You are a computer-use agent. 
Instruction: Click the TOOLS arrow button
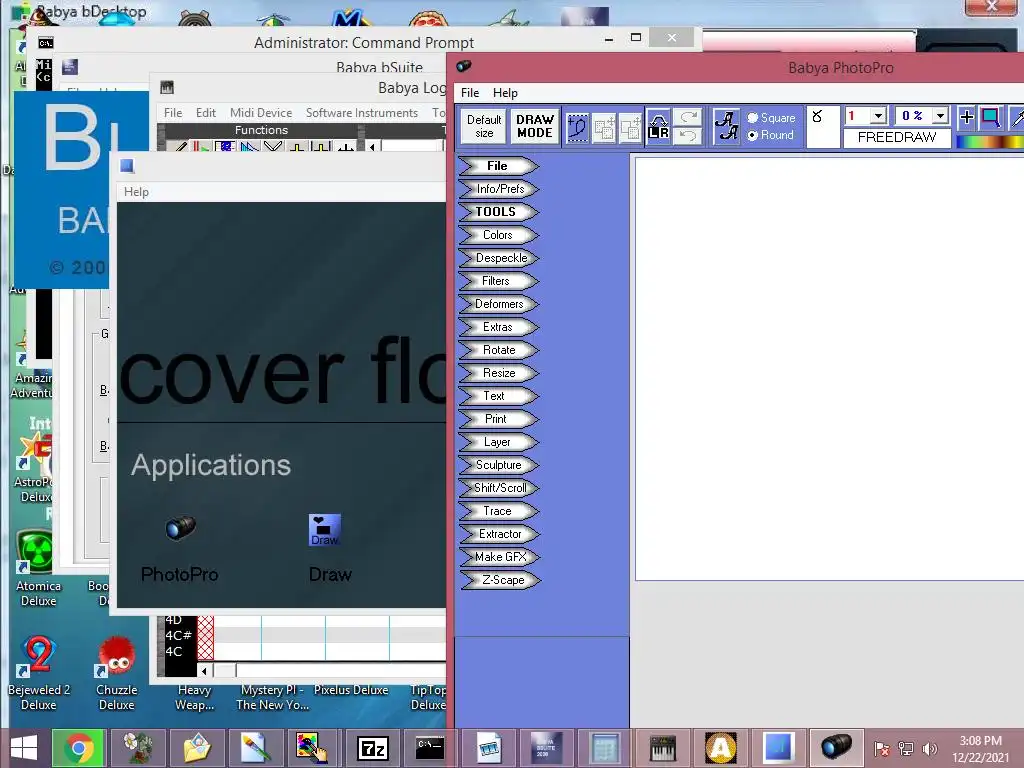pos(498,212)
